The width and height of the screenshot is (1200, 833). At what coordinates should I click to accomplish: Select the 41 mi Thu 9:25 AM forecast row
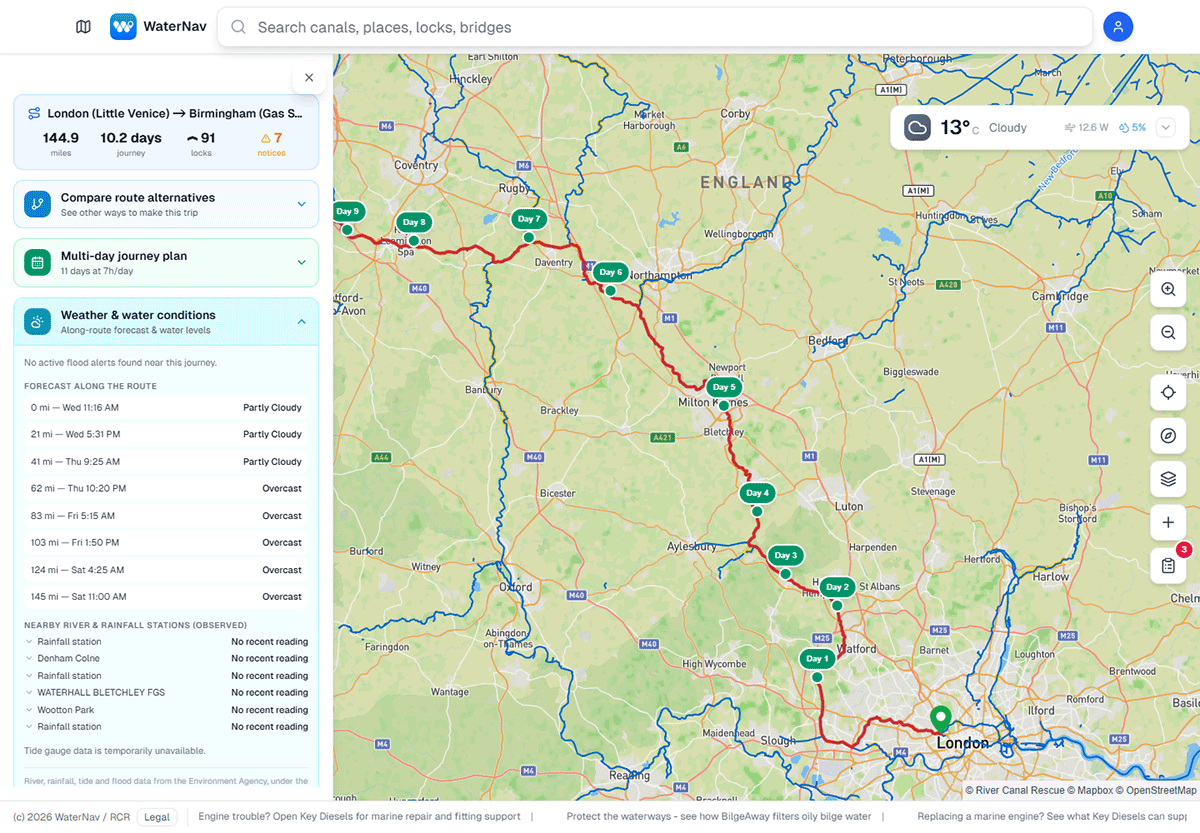(166, 462)
